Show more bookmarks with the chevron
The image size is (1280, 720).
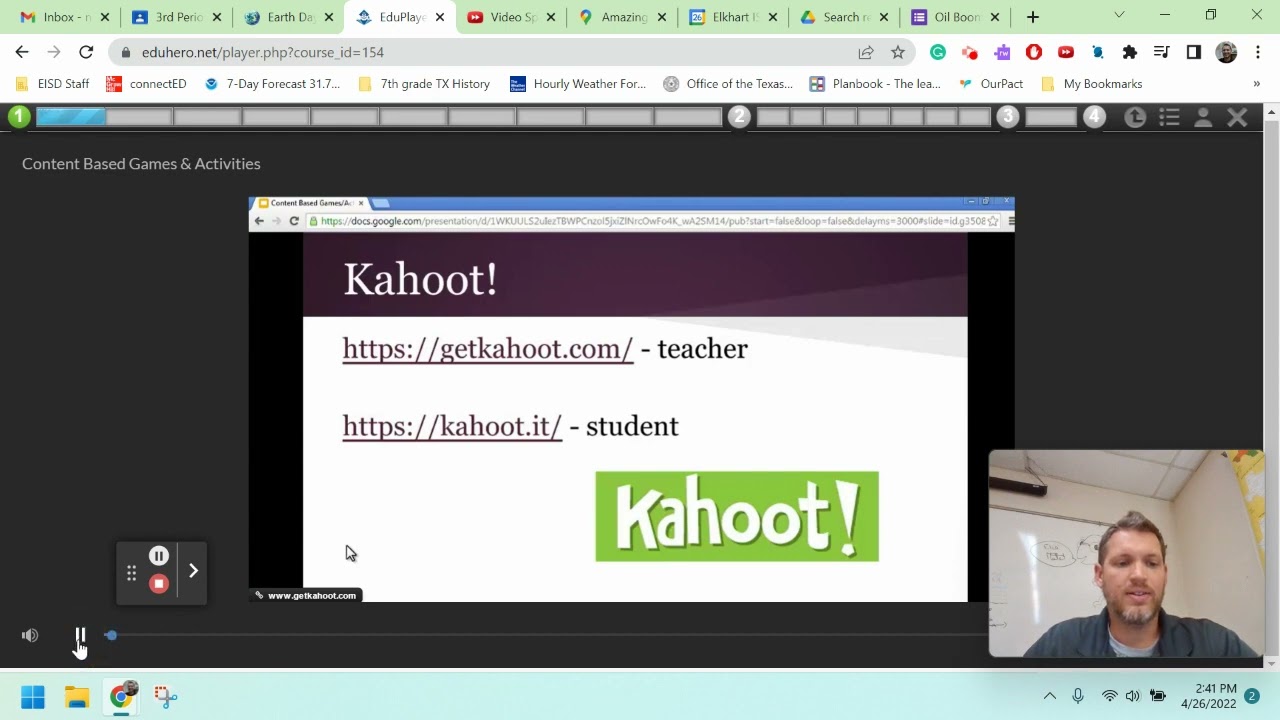[1257, 84]
